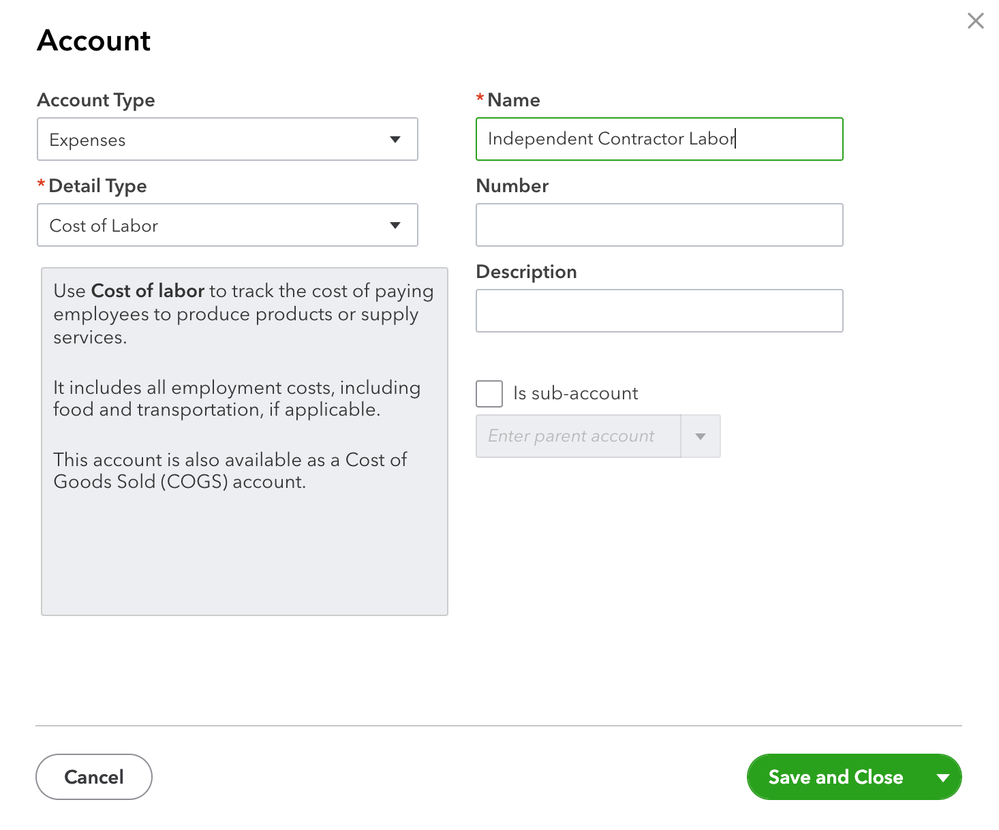
Task: Click into the Number input field
Action: (x=659, y=226)
